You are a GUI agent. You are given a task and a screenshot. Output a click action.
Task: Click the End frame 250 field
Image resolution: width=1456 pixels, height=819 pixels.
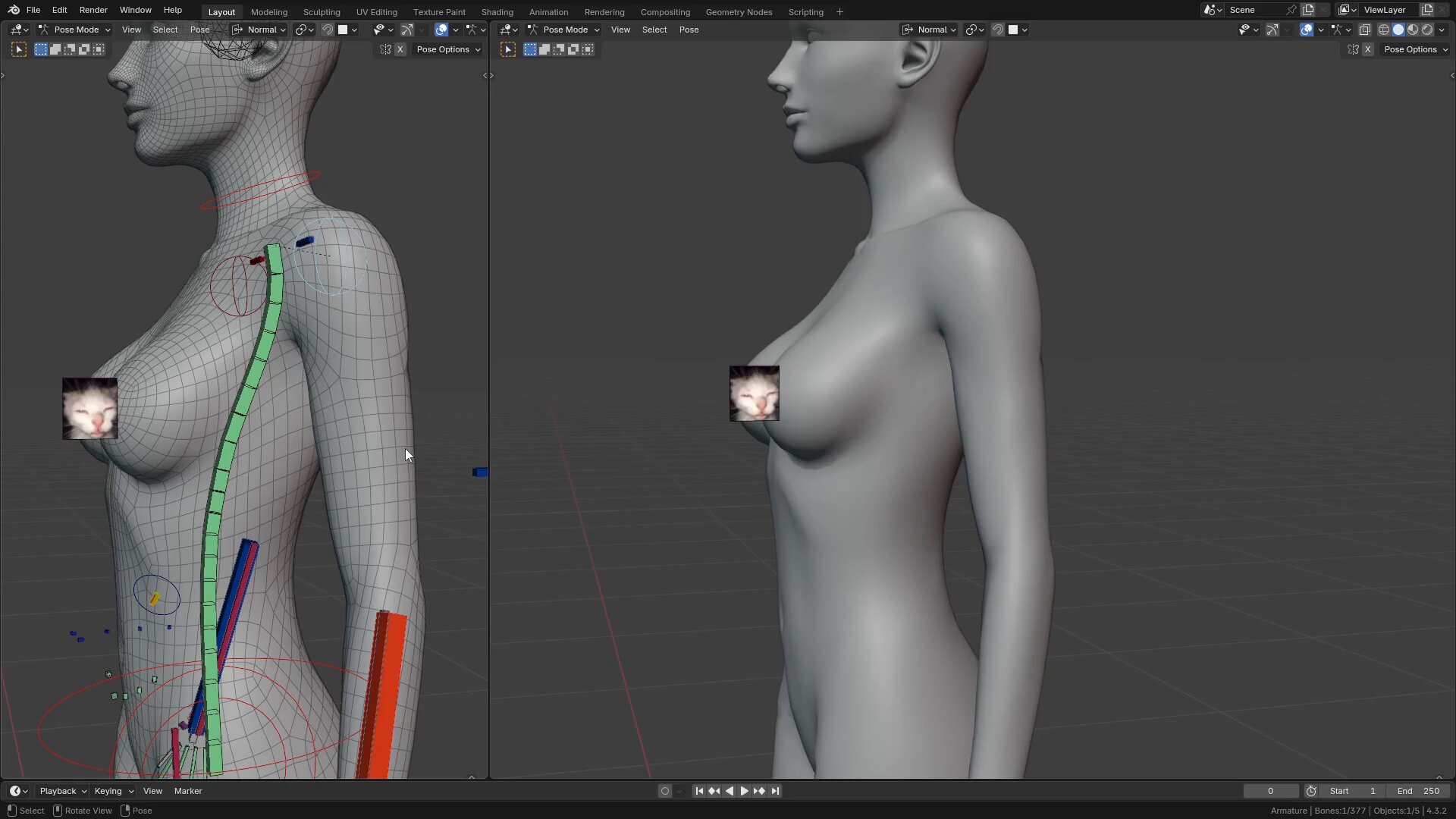tap(1419, 791)
